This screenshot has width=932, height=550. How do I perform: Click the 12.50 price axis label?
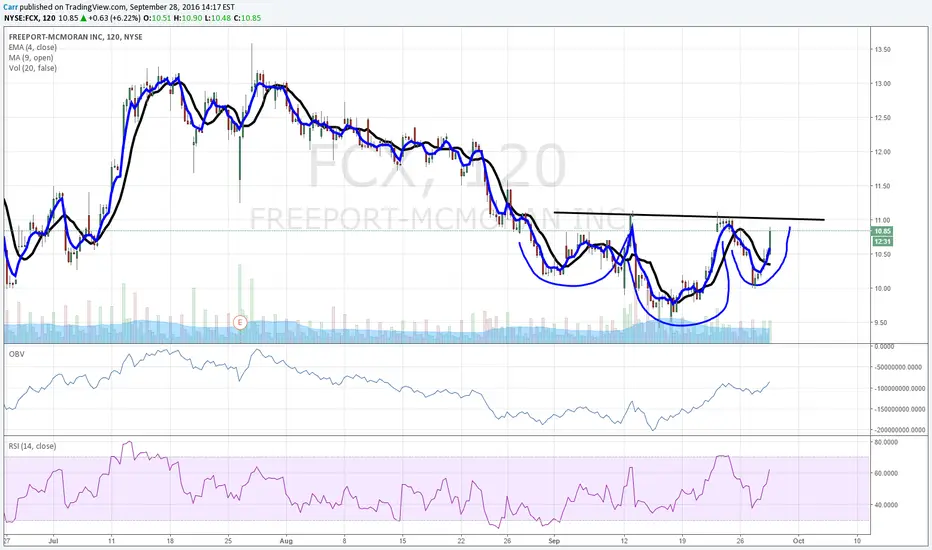coord(883,118)
